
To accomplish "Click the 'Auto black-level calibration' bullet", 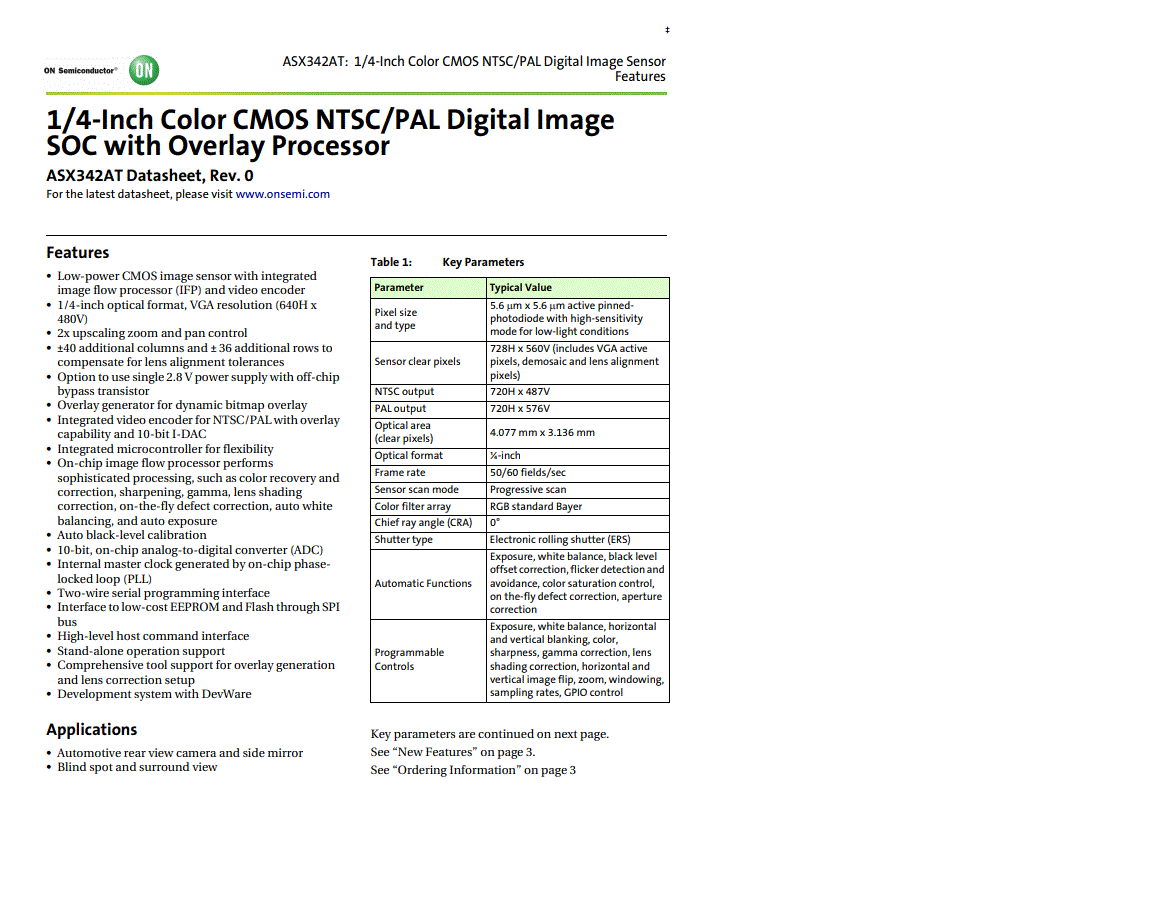I will tap(132, 535).
